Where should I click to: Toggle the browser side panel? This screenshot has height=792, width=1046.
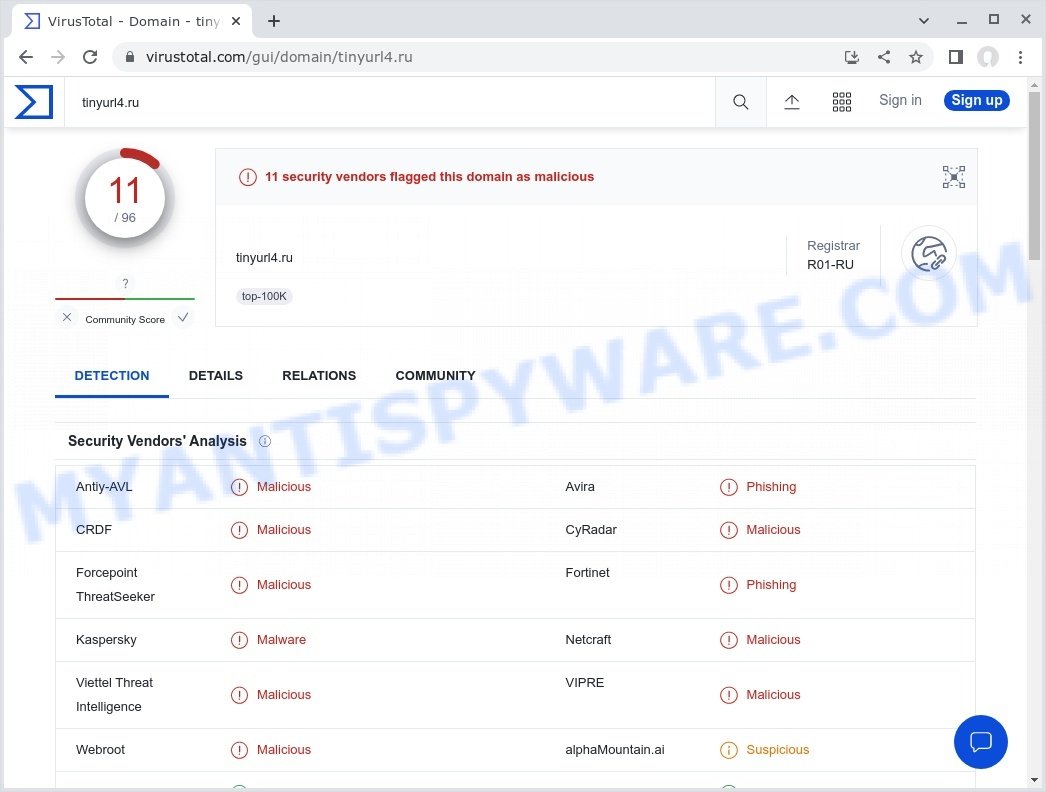pos(956,57)
